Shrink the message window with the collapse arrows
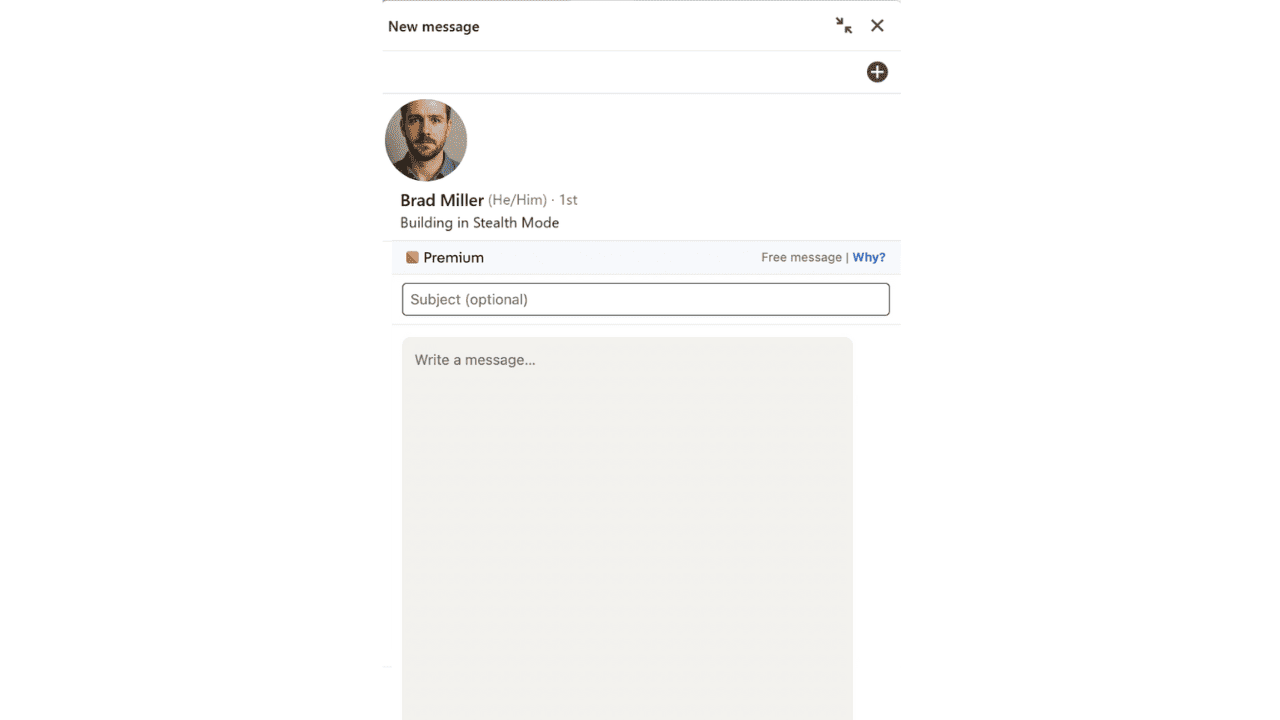 843,25
